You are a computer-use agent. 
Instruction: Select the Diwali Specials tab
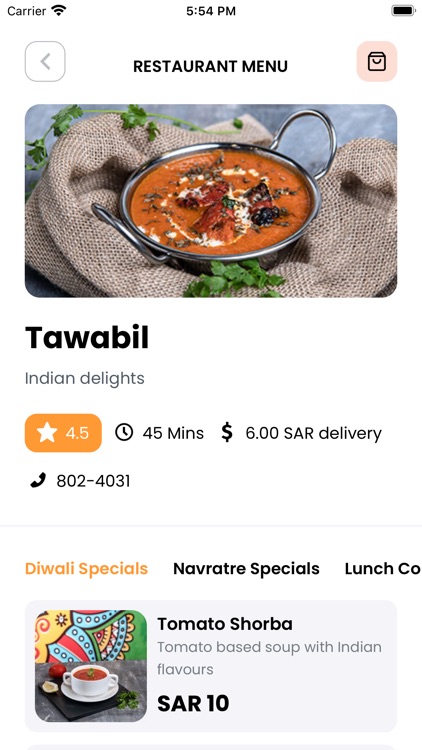[x=87, y=569]
